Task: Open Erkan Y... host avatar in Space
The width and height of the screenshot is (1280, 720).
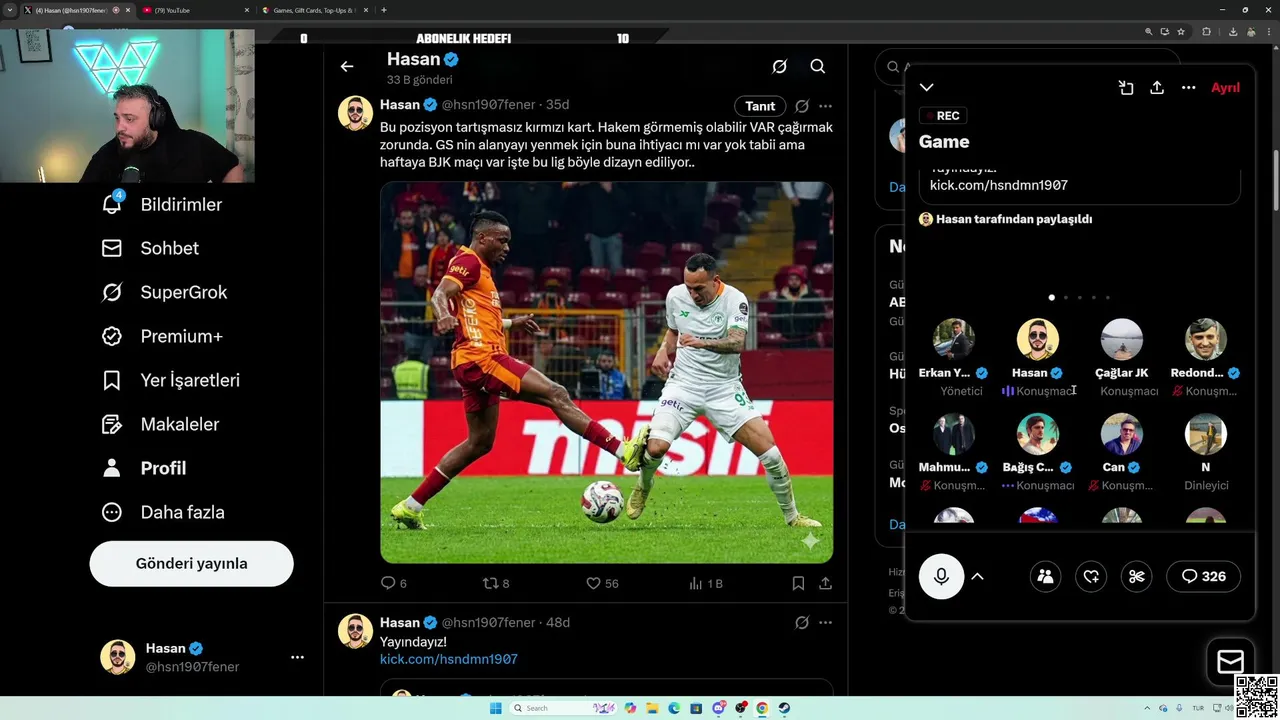Action: (954, 339)
